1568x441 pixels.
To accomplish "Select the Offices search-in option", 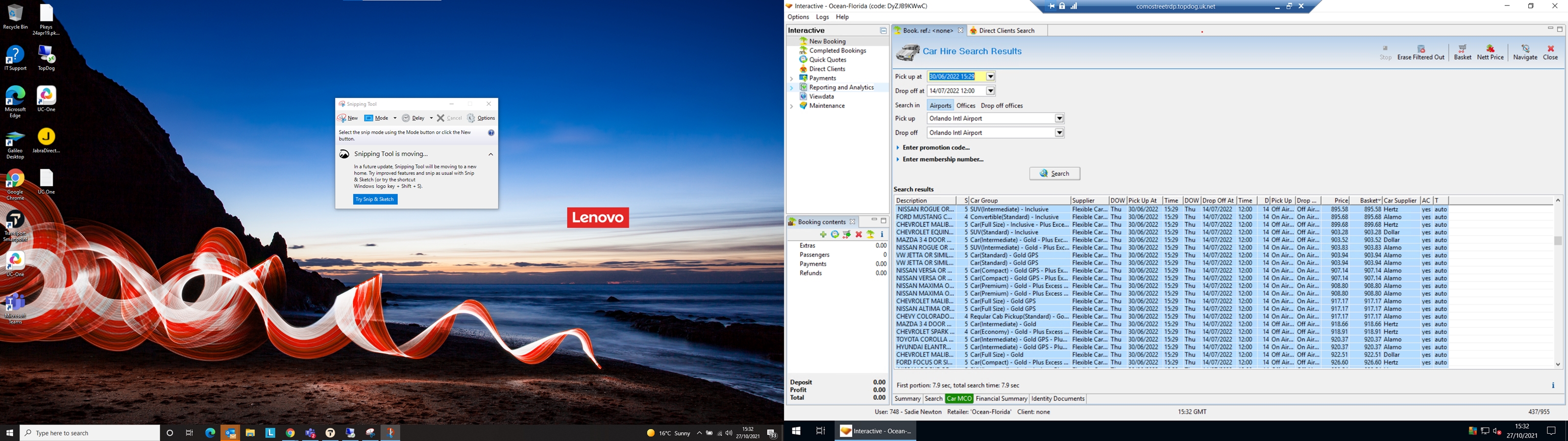I will 966,105.
